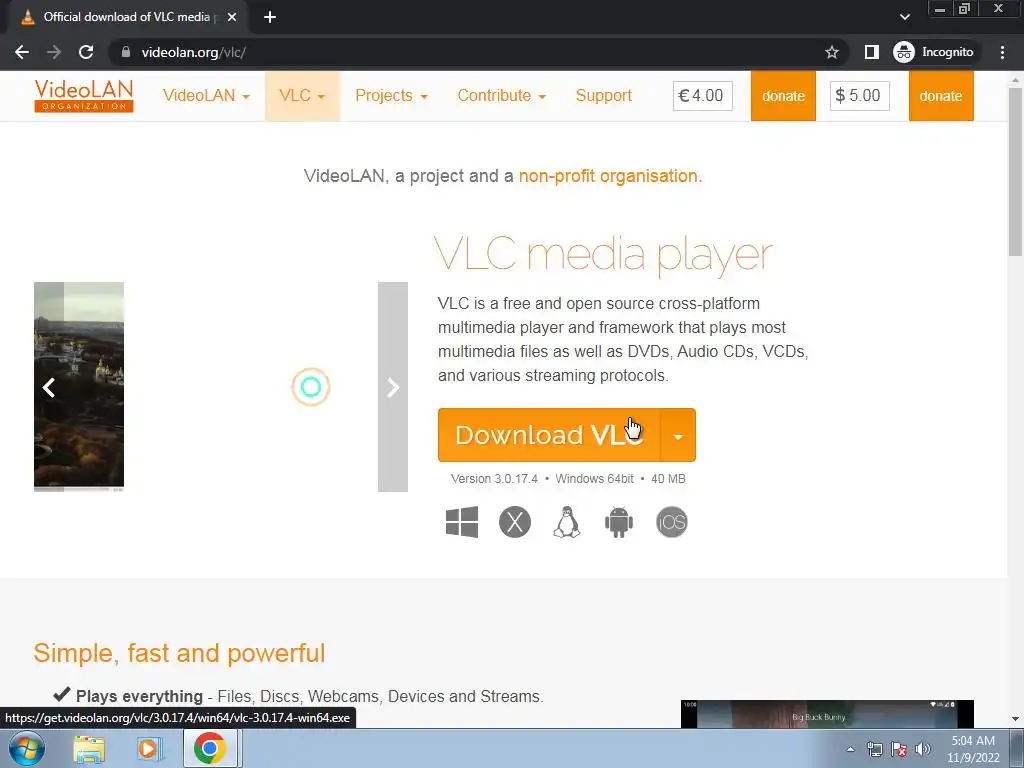Click the Chrome taskbar icon

(209, 748)
